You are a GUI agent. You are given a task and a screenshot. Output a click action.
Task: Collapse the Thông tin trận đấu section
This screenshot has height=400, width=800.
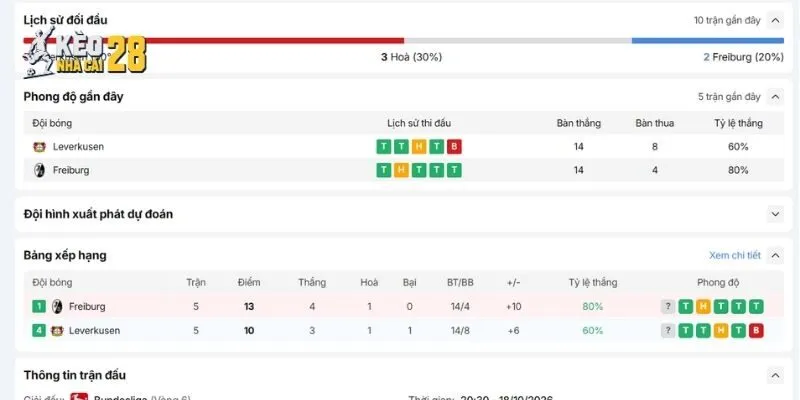775,376
